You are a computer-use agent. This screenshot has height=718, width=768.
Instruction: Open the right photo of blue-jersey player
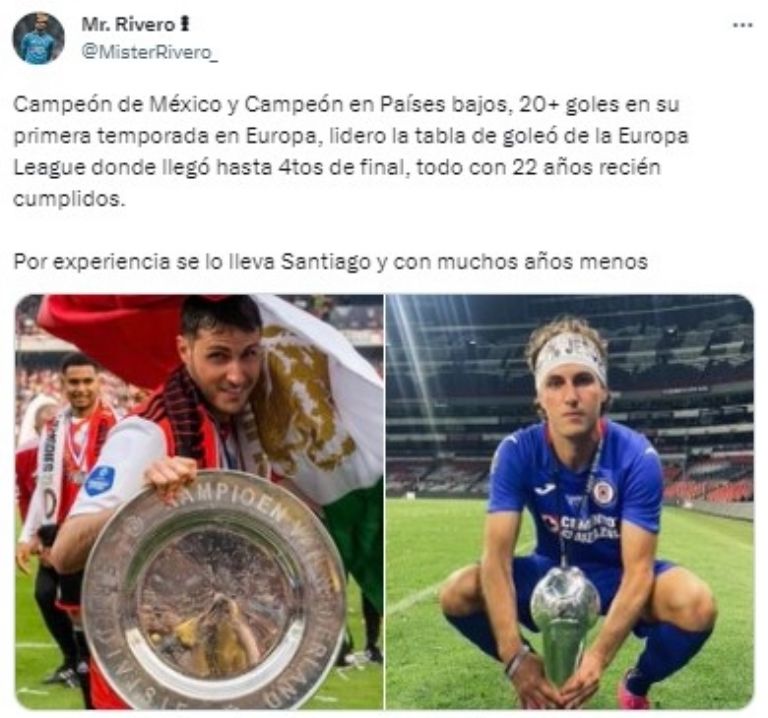pyautogui.click(x=570, y=501)
